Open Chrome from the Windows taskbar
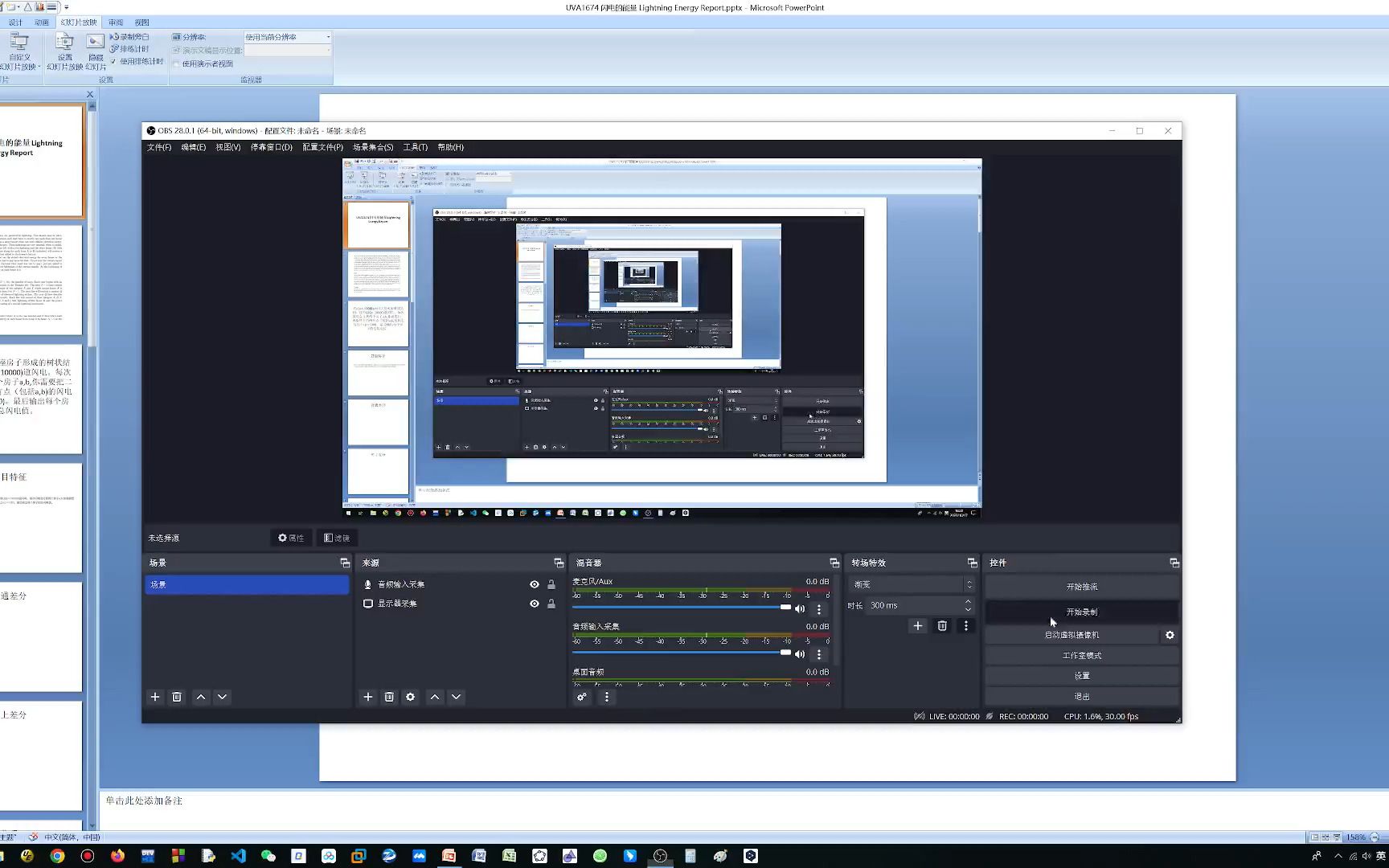The image size is (1389, 868). (x=57, y=856)
